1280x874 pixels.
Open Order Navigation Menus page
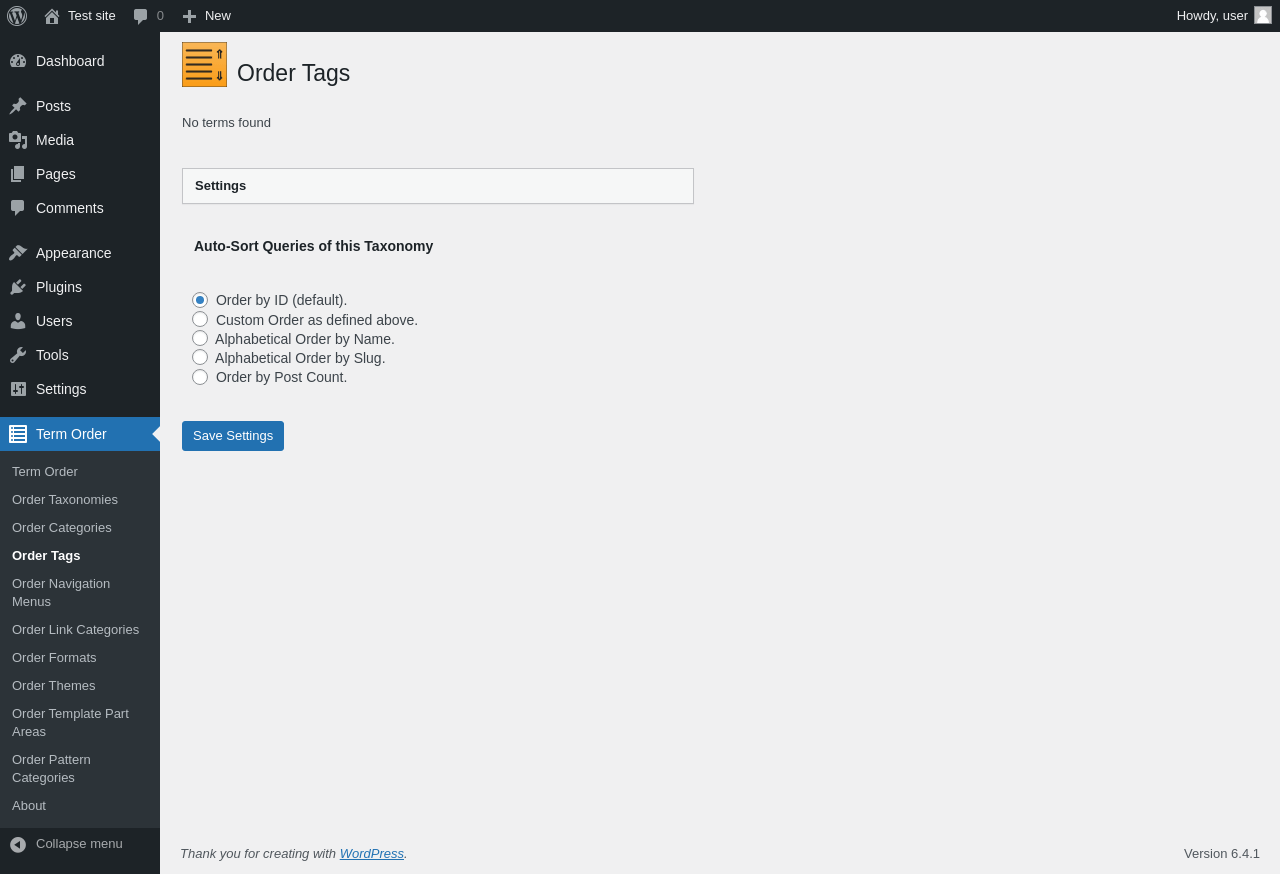(61, 593)
